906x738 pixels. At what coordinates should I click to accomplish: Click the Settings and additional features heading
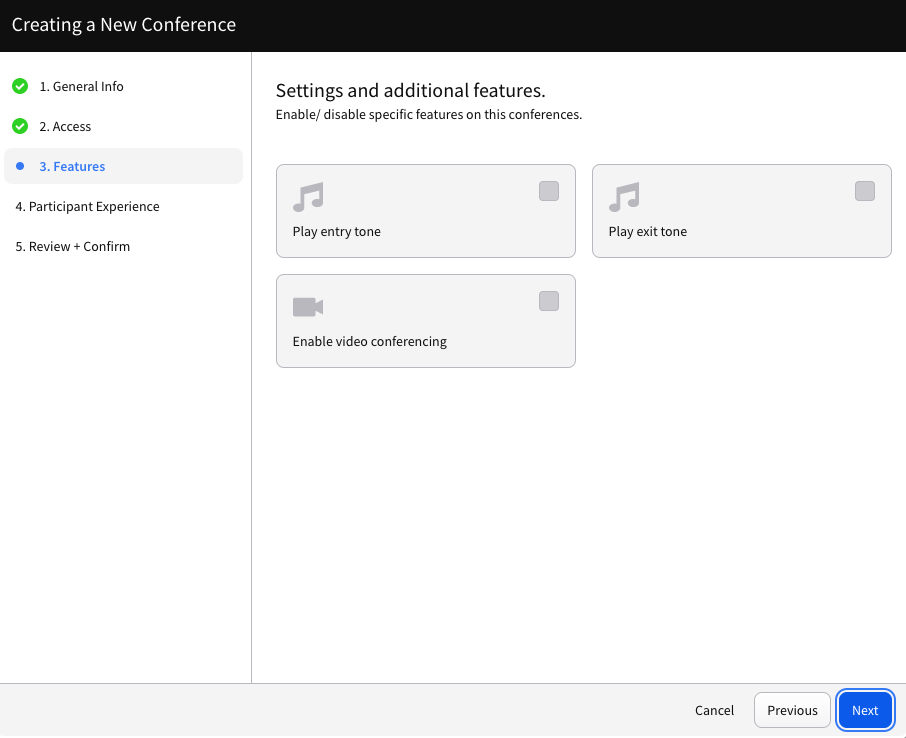point(411,90)
